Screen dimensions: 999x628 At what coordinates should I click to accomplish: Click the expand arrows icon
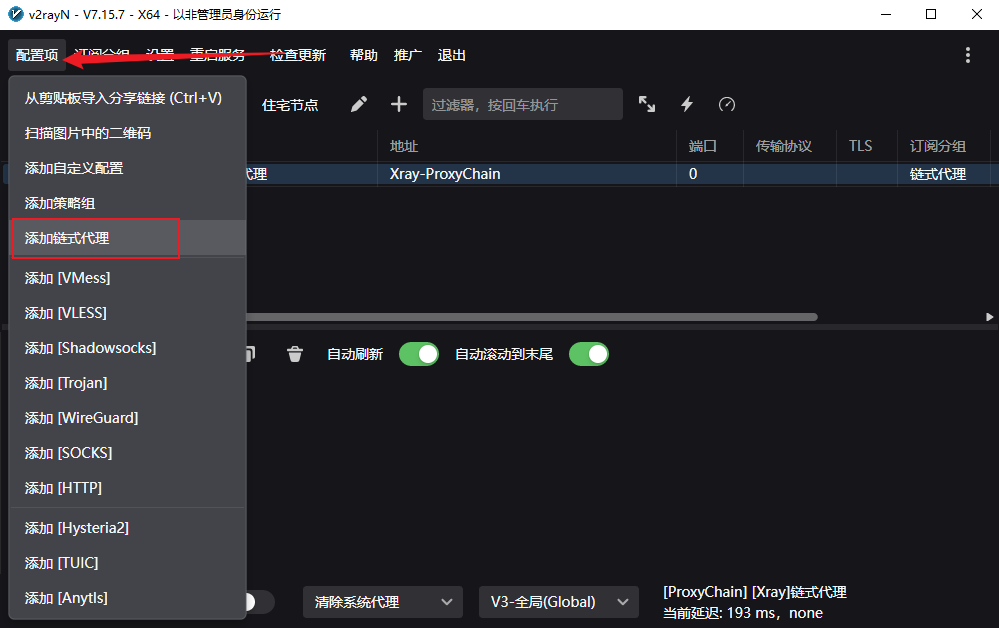click(x=647, y=104)
